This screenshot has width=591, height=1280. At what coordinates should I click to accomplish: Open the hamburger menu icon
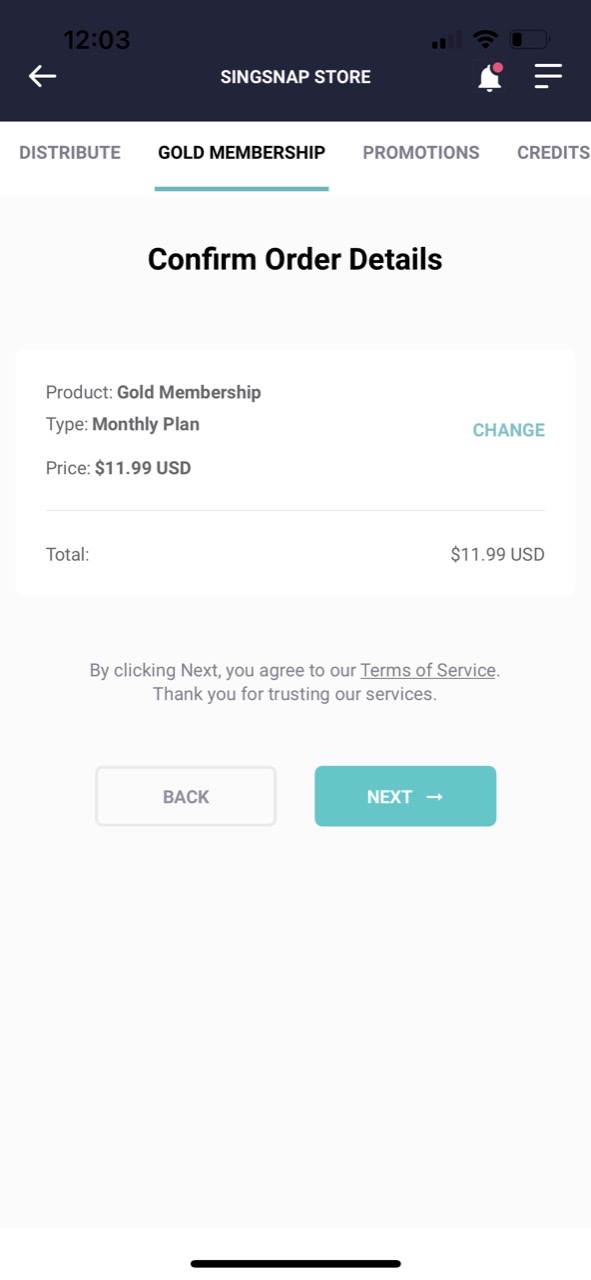click(x=548, y=76)
